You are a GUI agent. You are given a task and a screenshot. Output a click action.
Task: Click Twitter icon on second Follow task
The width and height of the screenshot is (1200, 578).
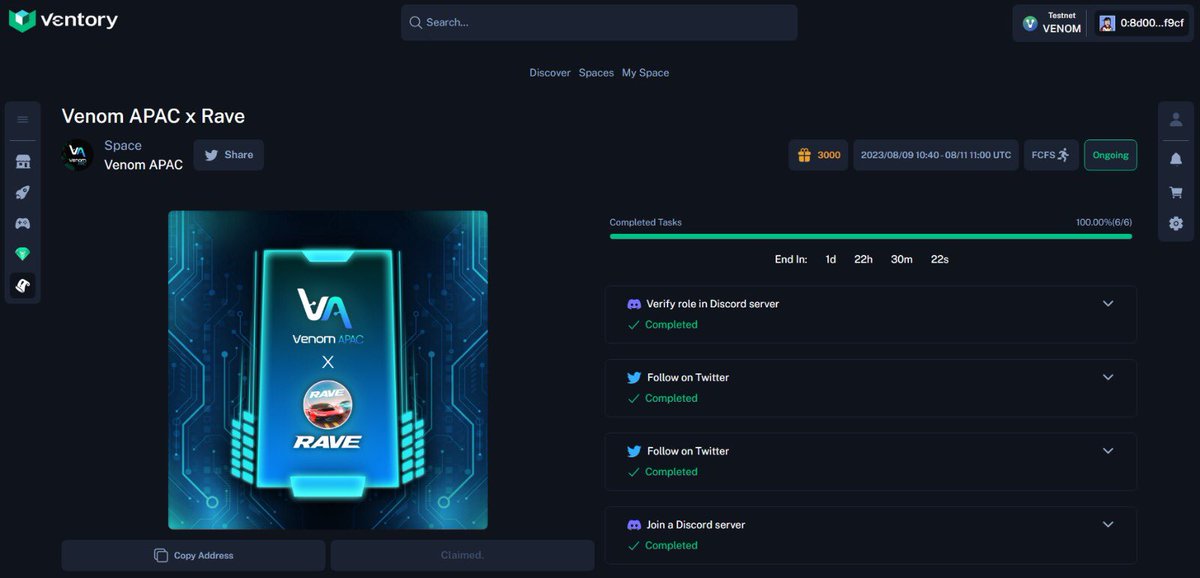[x=634, y=451]
